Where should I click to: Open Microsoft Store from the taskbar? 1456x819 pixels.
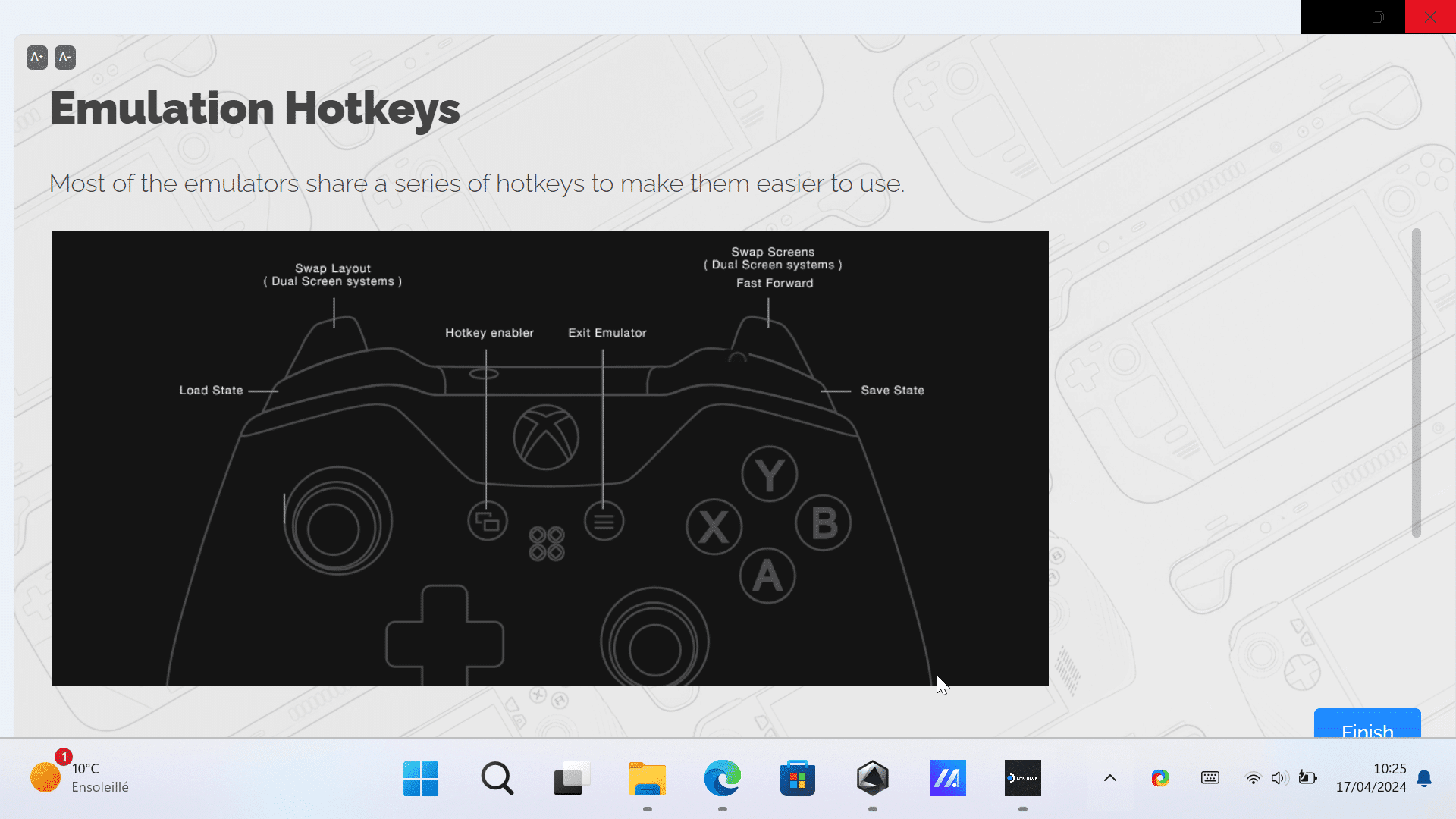pyautogui.click(x=798, y=778)
